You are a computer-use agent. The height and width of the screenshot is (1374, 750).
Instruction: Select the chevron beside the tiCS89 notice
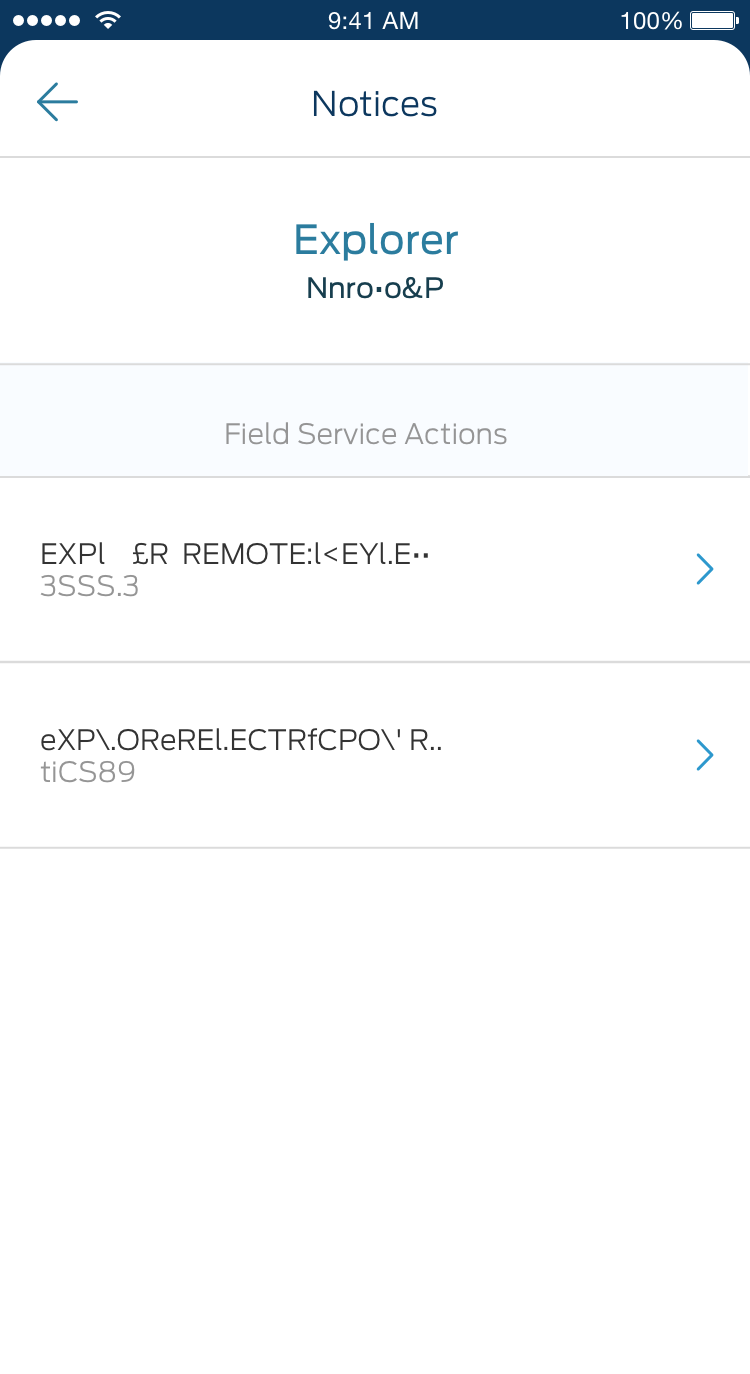[705, 755]
